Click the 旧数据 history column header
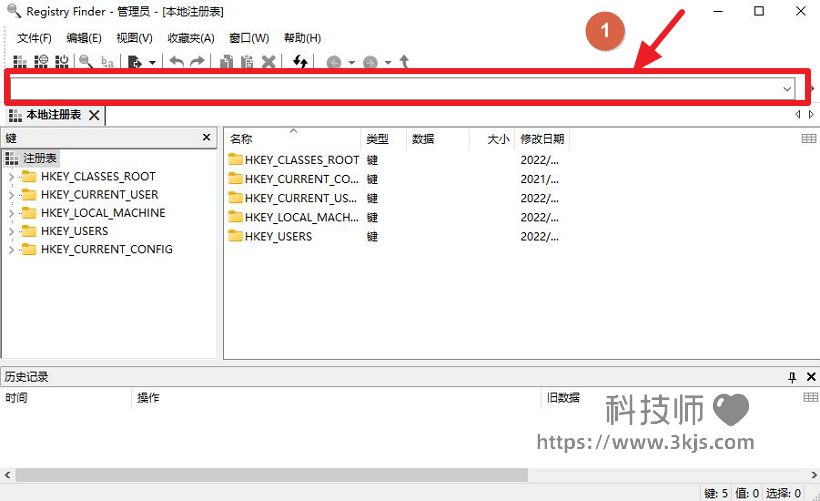820x501 pixels. 563,397
